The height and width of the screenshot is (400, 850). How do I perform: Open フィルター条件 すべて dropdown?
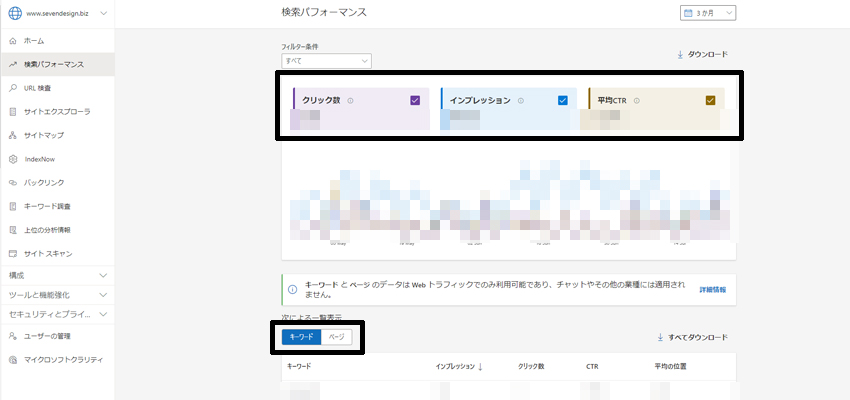(326, 61)
